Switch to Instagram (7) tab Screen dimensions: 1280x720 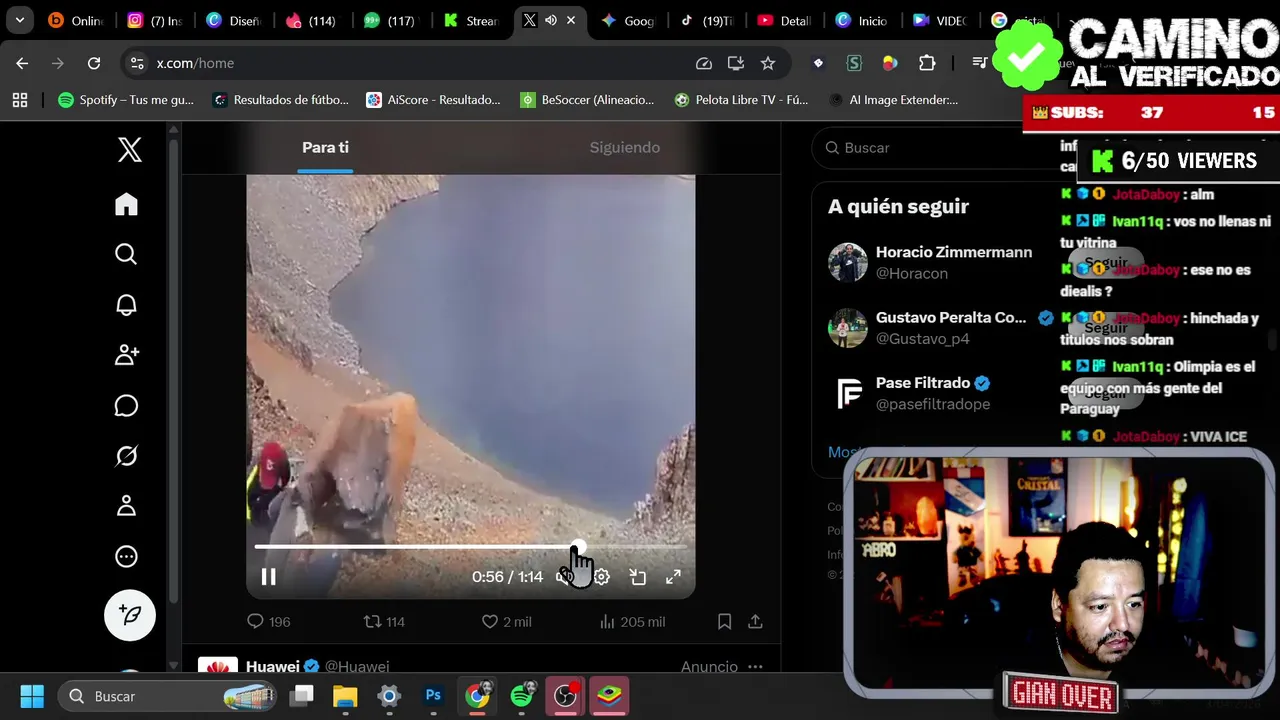[x=155, y=20]
